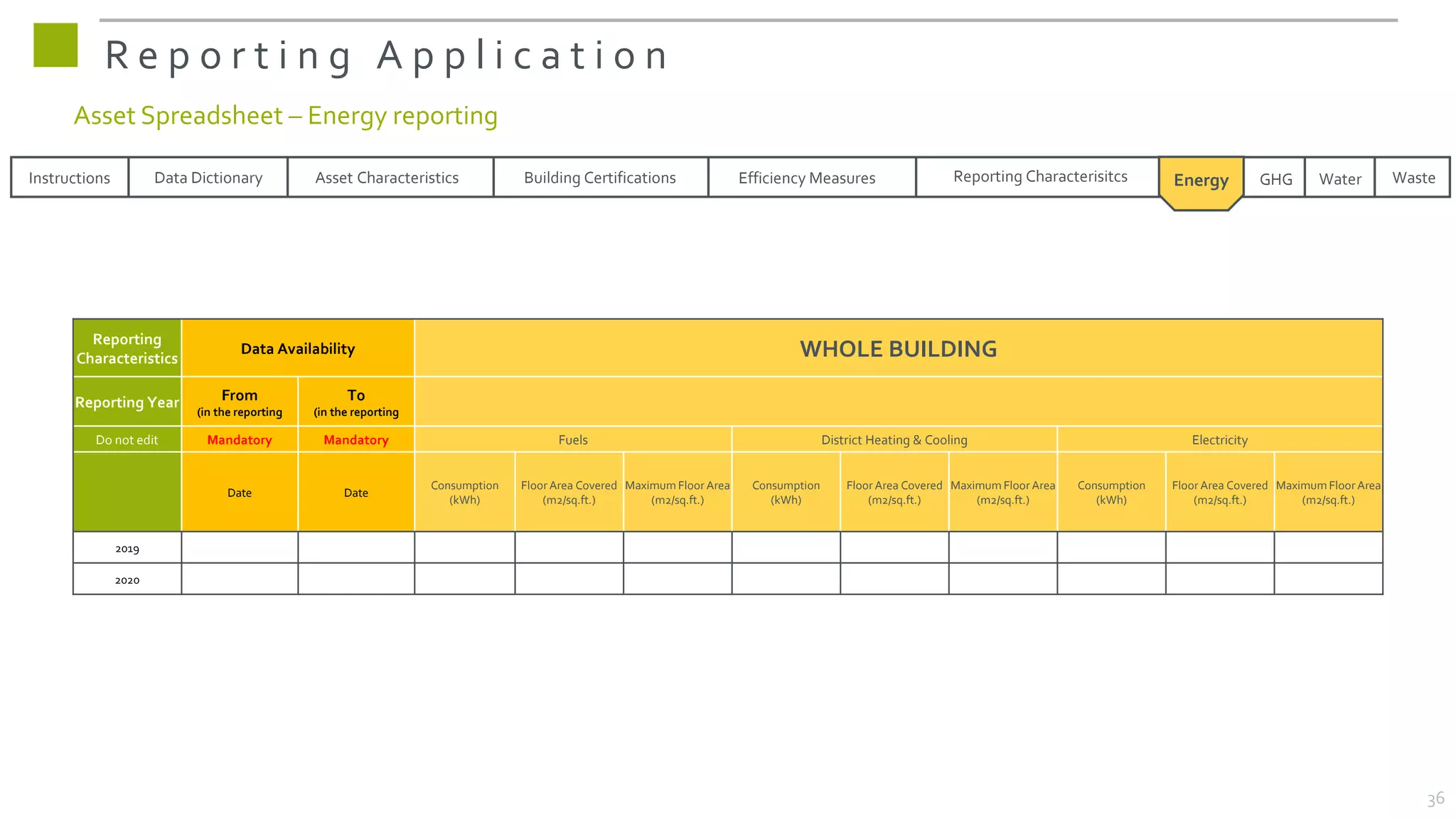The height and width of the screenshot is (819, 1456).
Task: Click the 2019 To date cell
Action: click(356, 547)
